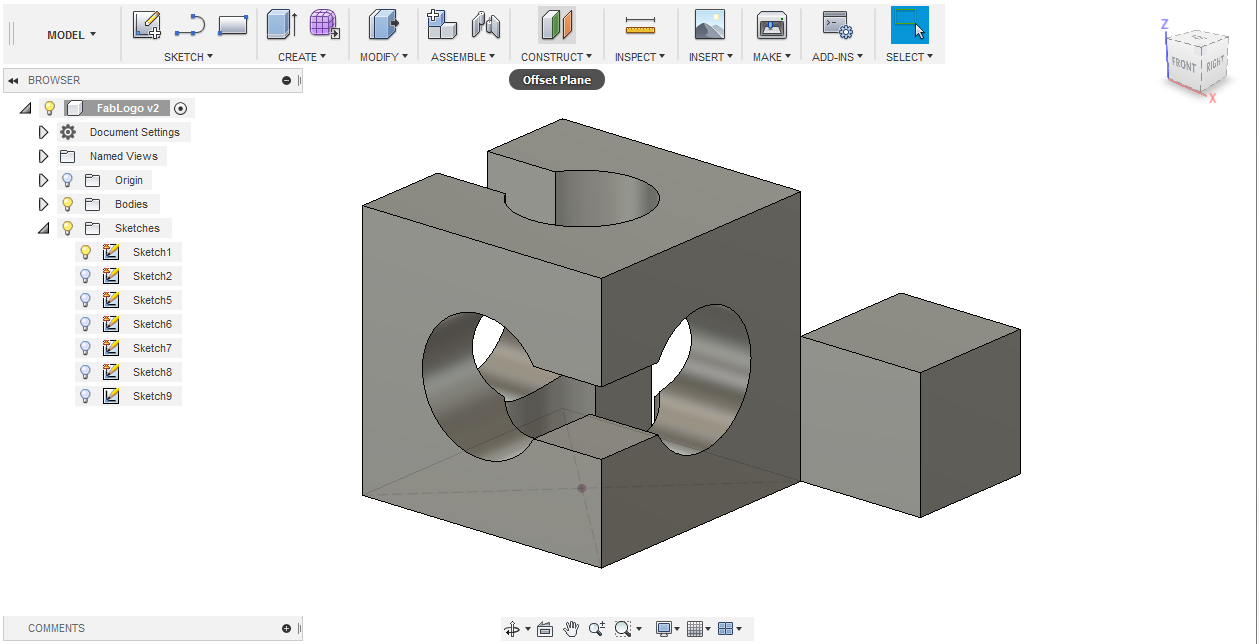The height and width of the screenshot is (644, 1259).
Task: Click FRONT face of the ViewCube
Action: tap(1184, 64)
